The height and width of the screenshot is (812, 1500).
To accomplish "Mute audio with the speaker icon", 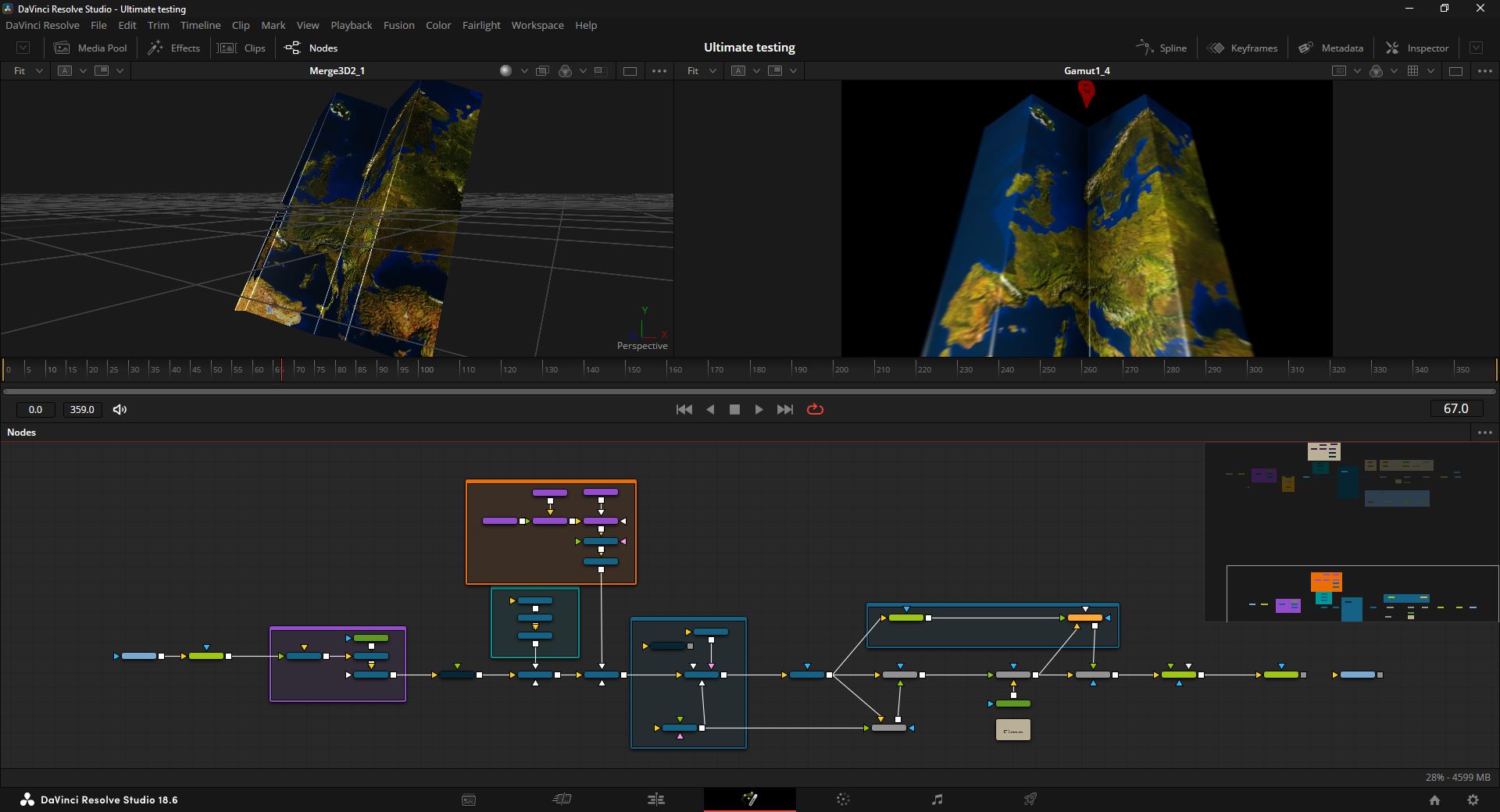I will 120,409.
